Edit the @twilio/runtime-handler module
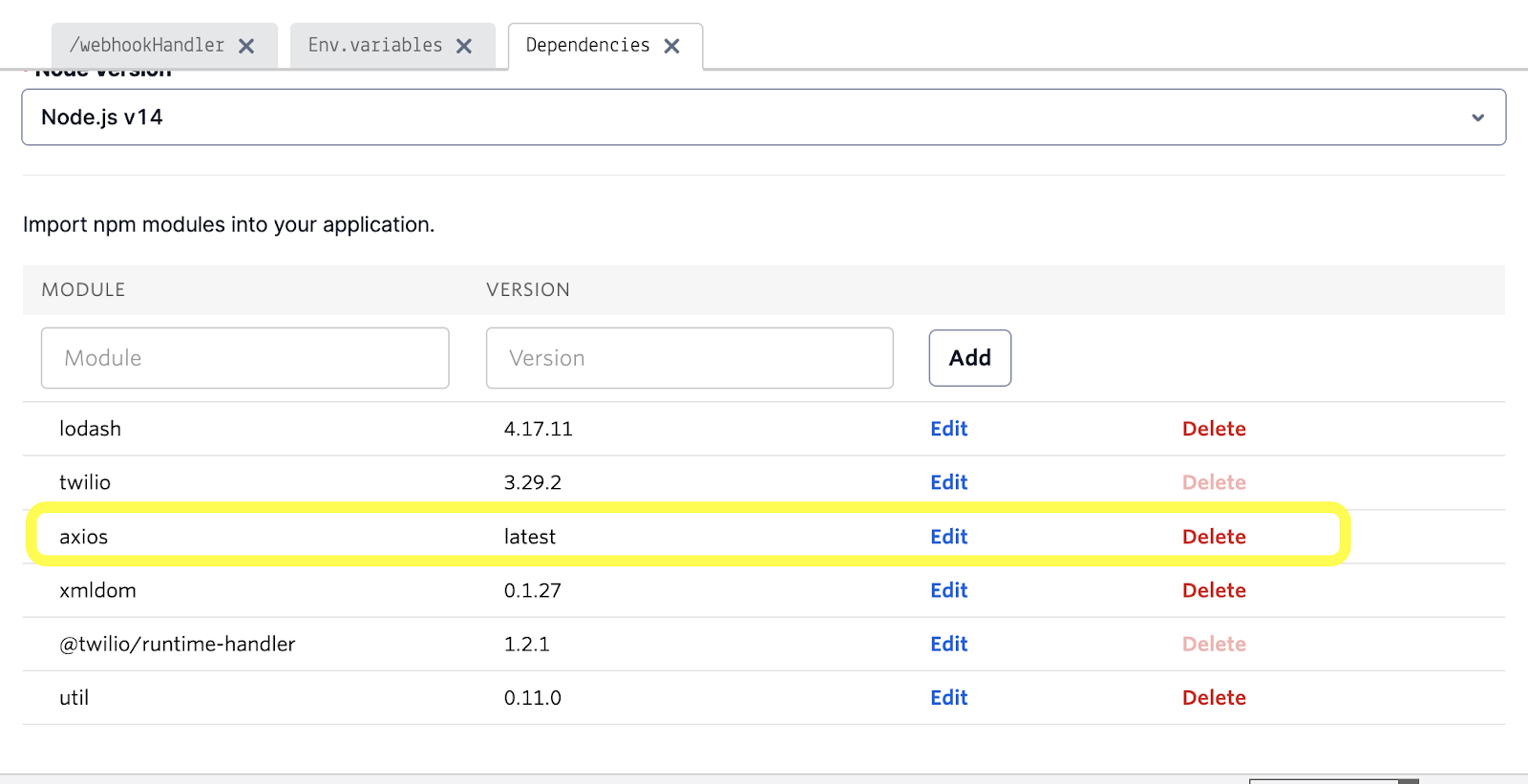Viewport: 1528px width, 784px height. point(949,644)
